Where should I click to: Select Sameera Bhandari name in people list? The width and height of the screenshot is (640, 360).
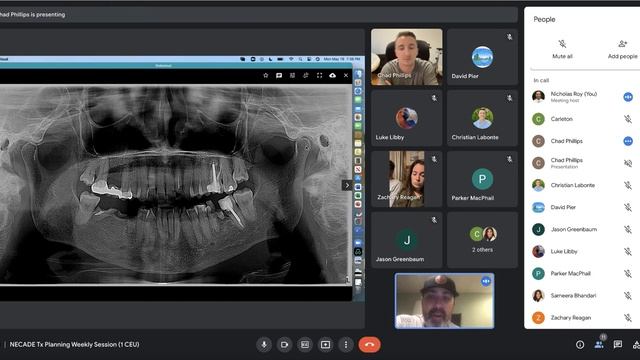tap(573, 296)
